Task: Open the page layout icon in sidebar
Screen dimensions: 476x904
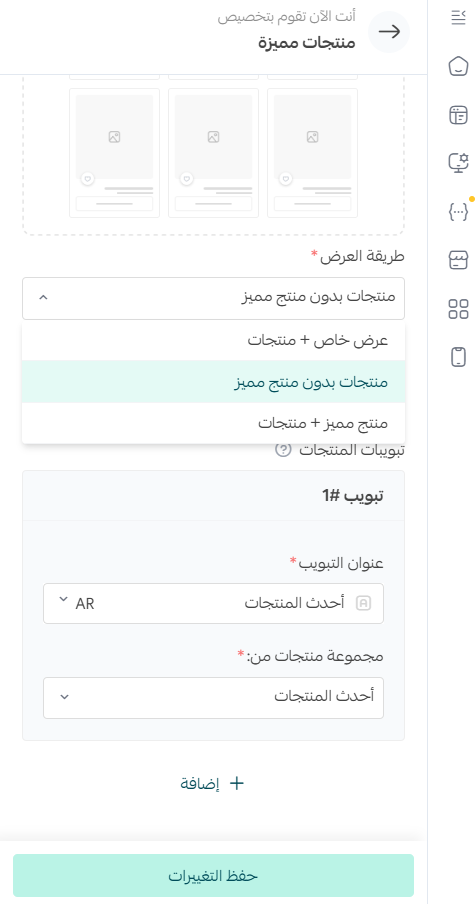Action: coord(458,115)
